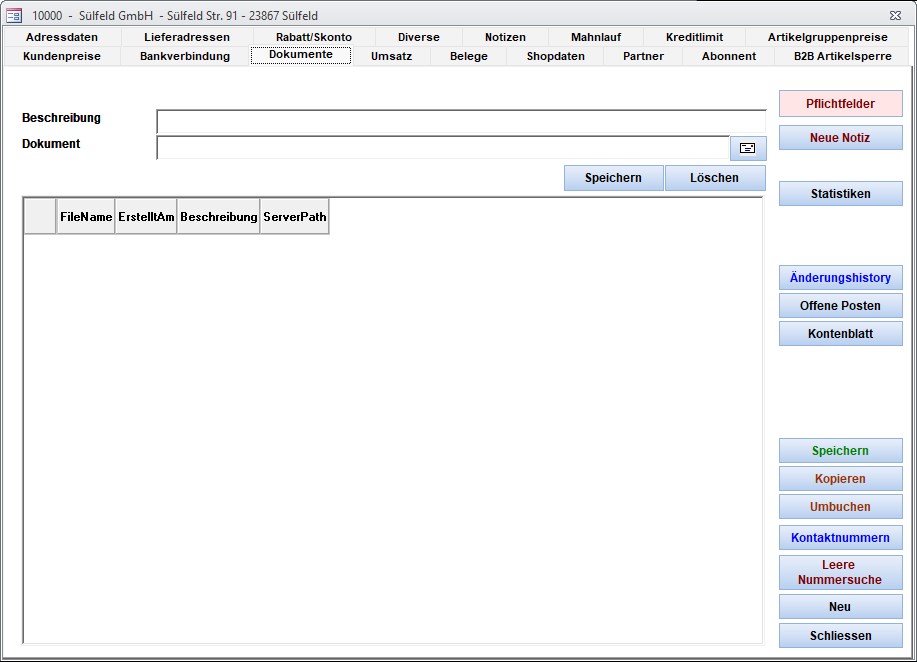Click the browse icon beside Dokument field
917x662 pixels.
[x=747, y=148]
